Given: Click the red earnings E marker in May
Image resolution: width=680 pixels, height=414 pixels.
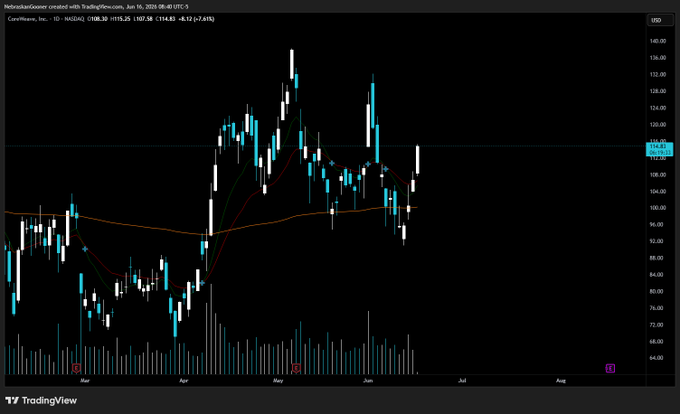Looking at the screenshot, I should (x=296, y=368).
